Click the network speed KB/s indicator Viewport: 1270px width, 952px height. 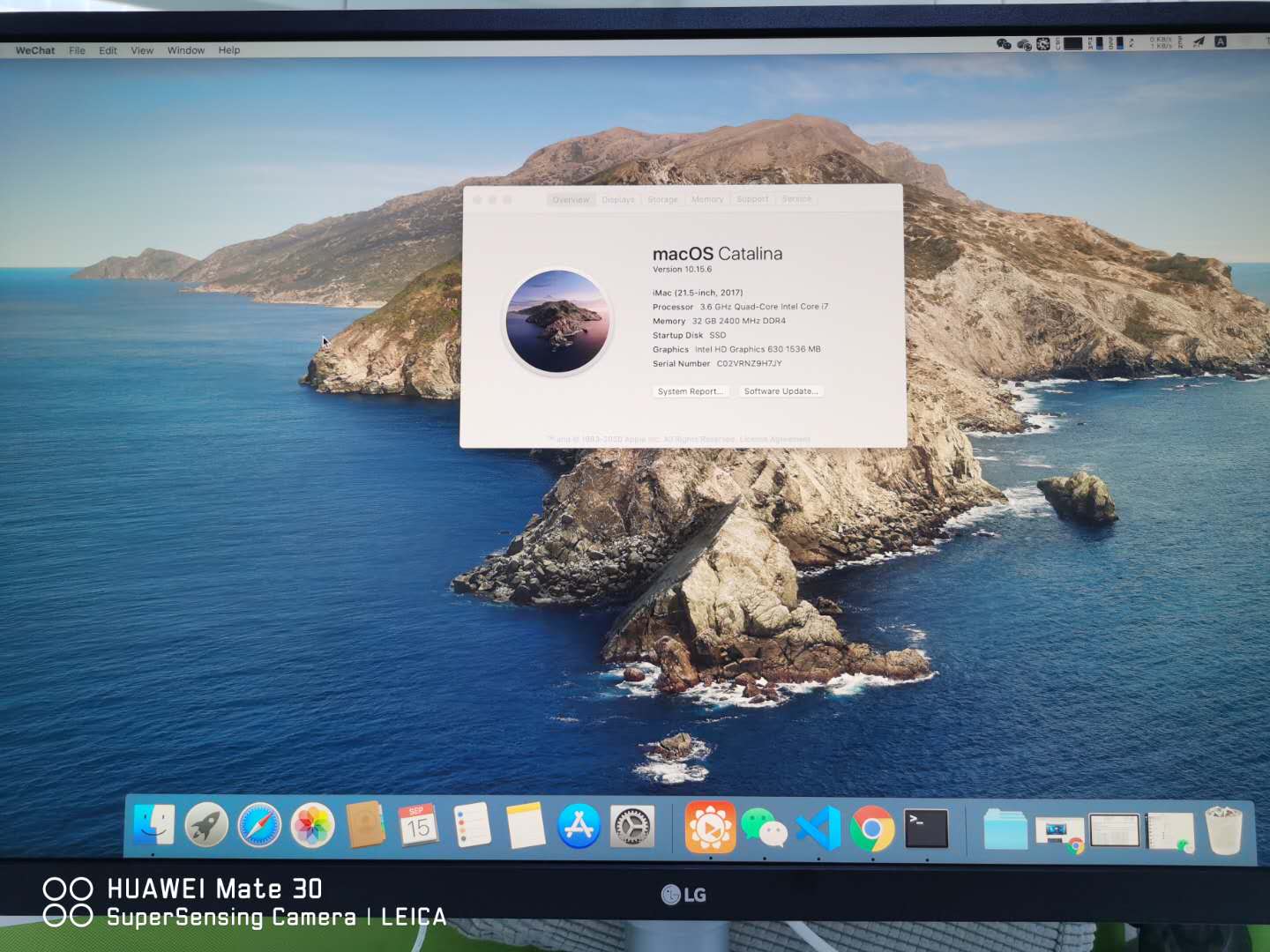coord(1161,43)
